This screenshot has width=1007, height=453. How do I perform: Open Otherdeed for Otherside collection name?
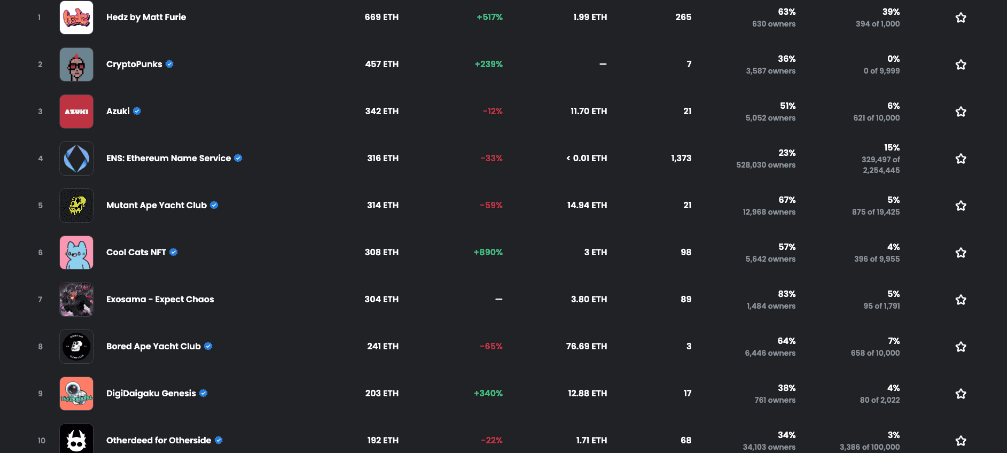158,440
